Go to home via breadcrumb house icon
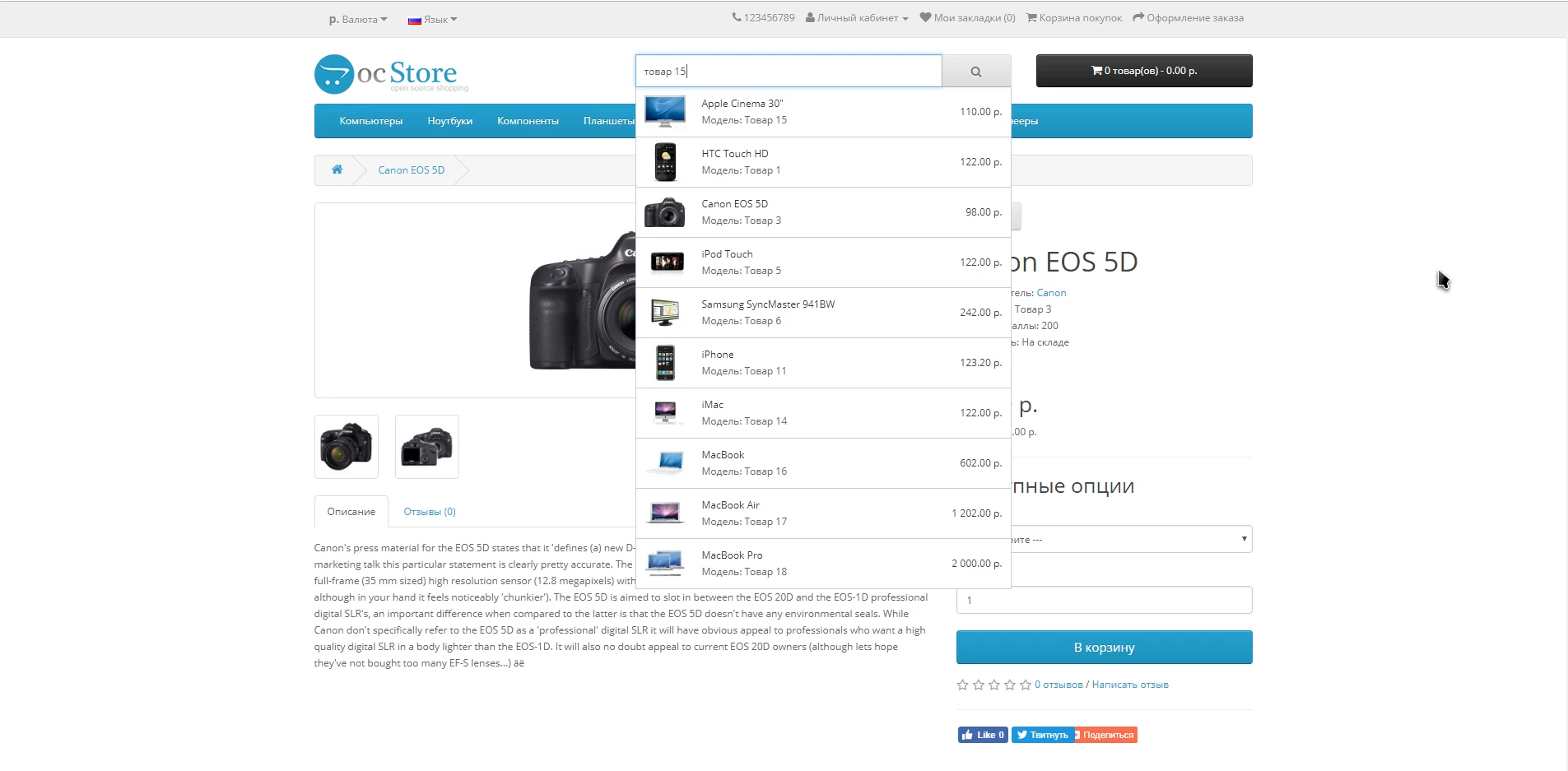This screenshot has height=771, width=1568. click(x=337, y=170)
